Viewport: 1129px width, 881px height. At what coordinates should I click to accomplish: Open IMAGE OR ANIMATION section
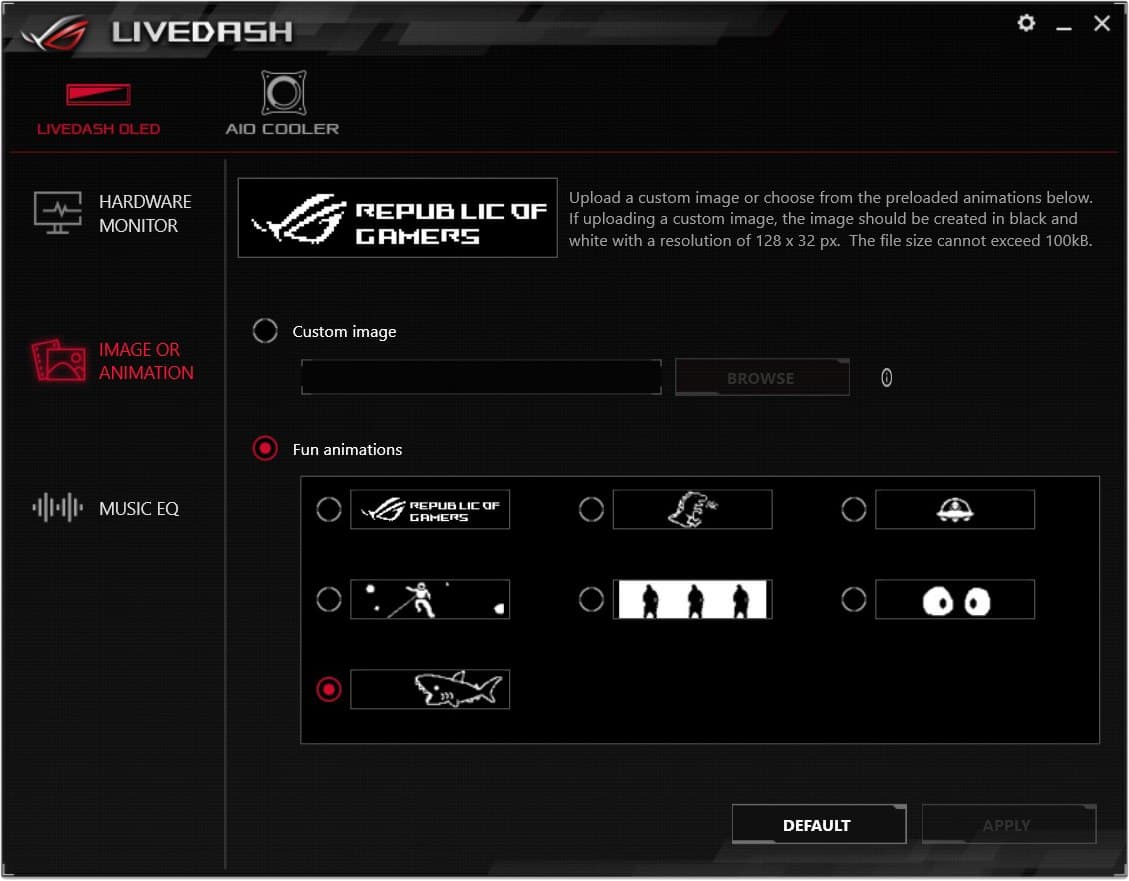[x=112, y=361]
